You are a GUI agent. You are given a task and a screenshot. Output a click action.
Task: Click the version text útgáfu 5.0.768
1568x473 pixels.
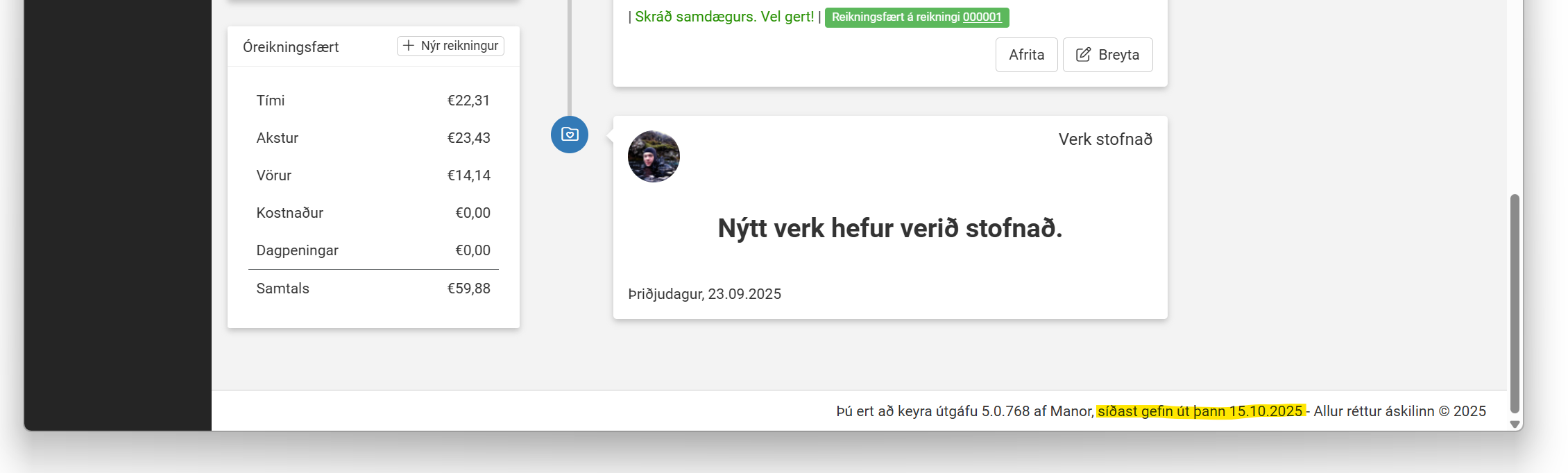[983, 411]
